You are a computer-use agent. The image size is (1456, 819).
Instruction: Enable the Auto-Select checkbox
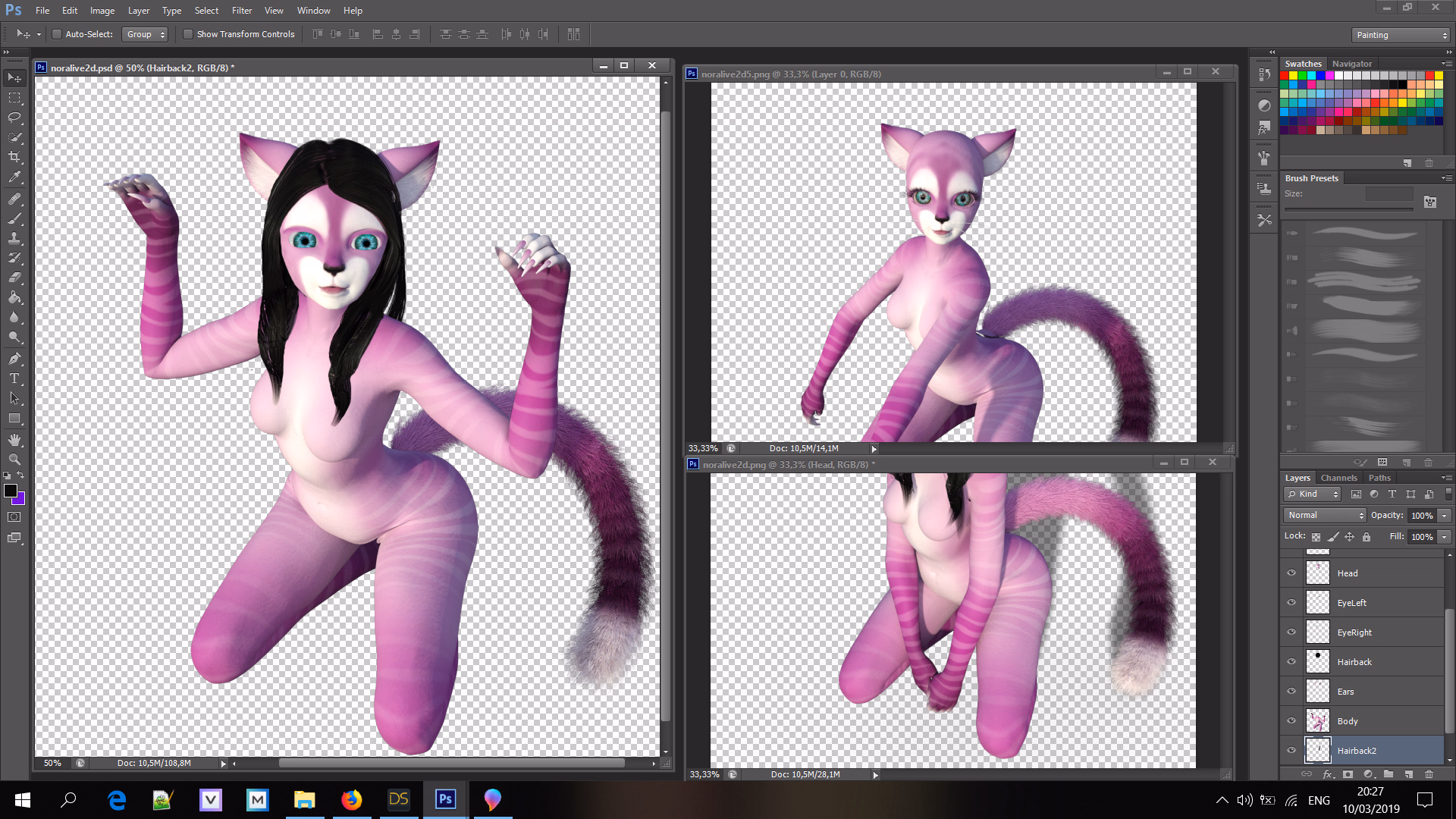coord(57,34)
